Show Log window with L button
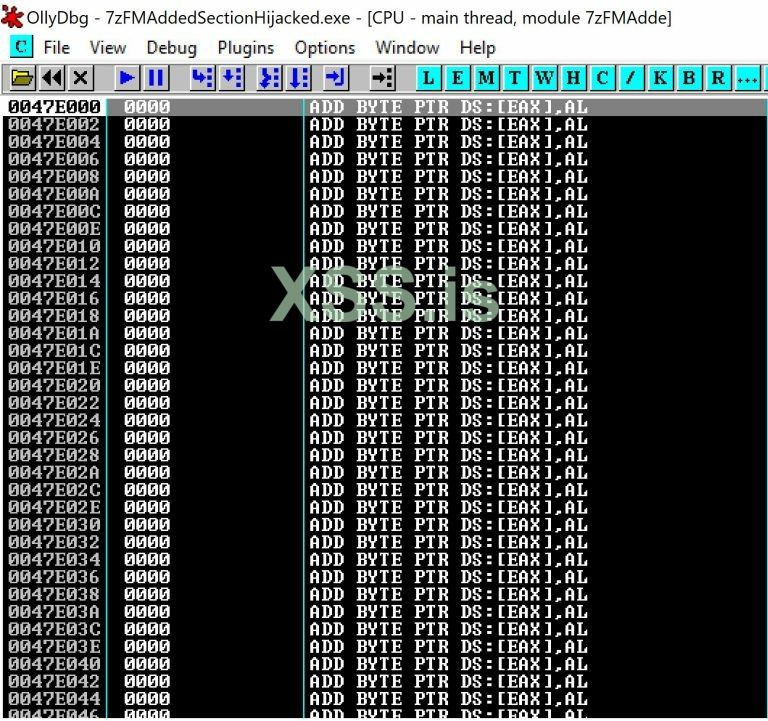The width and height of the screenshot is (768, 721). (429, 78)
